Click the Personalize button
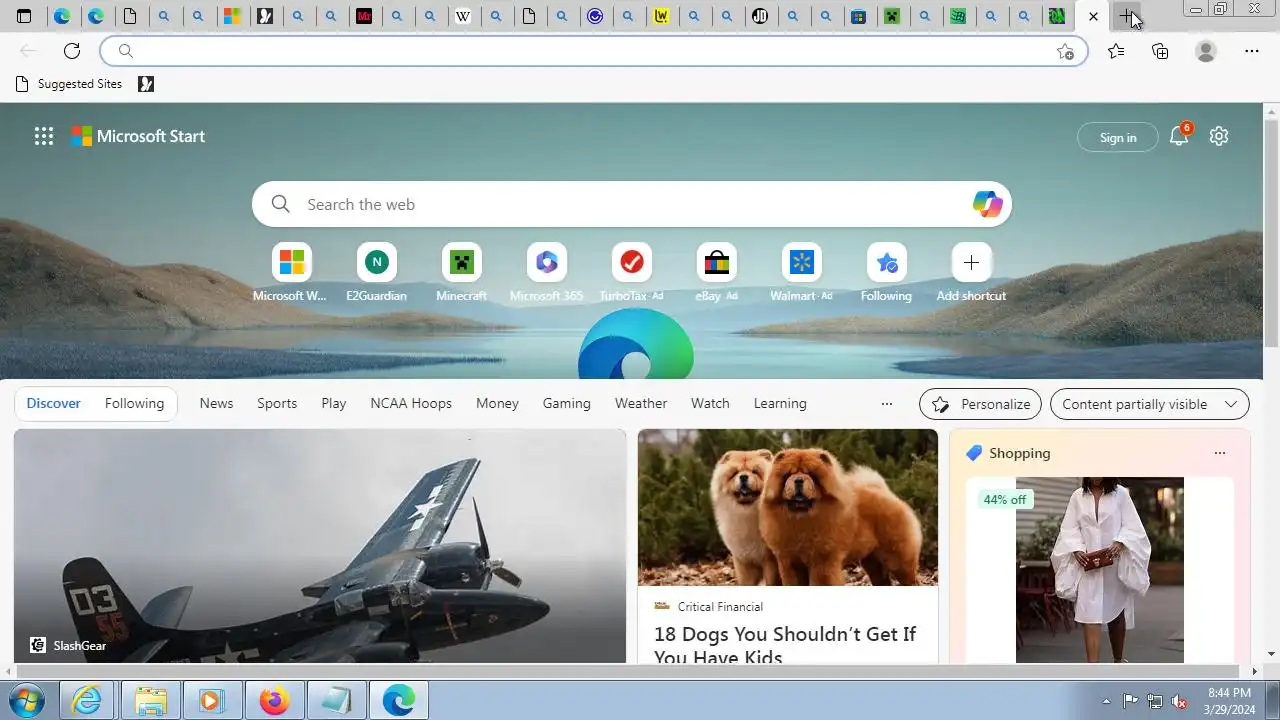The image size is (1280, 720). [x=980, y=404]
